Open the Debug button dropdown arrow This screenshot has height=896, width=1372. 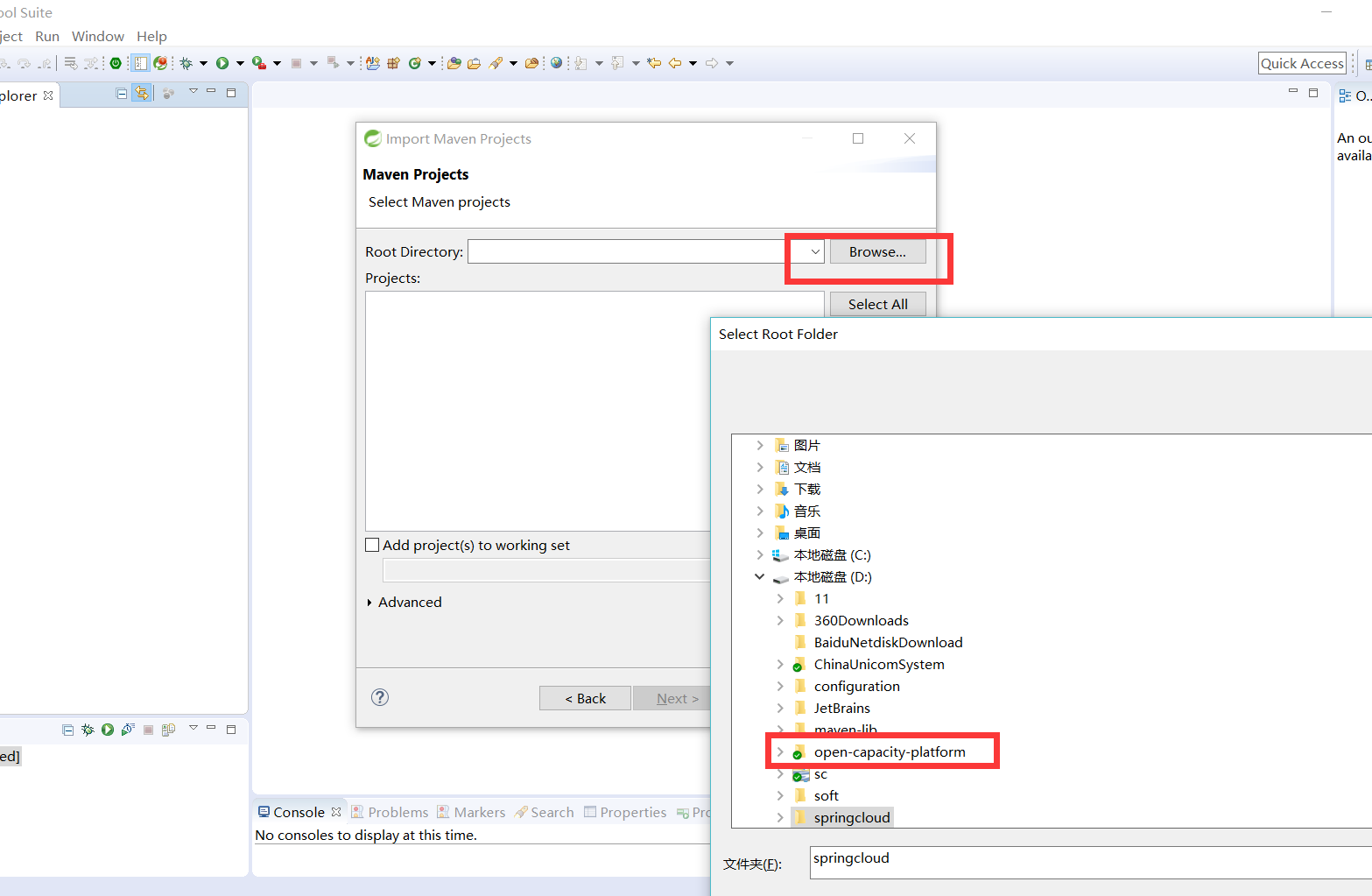(x=203, y=63)
